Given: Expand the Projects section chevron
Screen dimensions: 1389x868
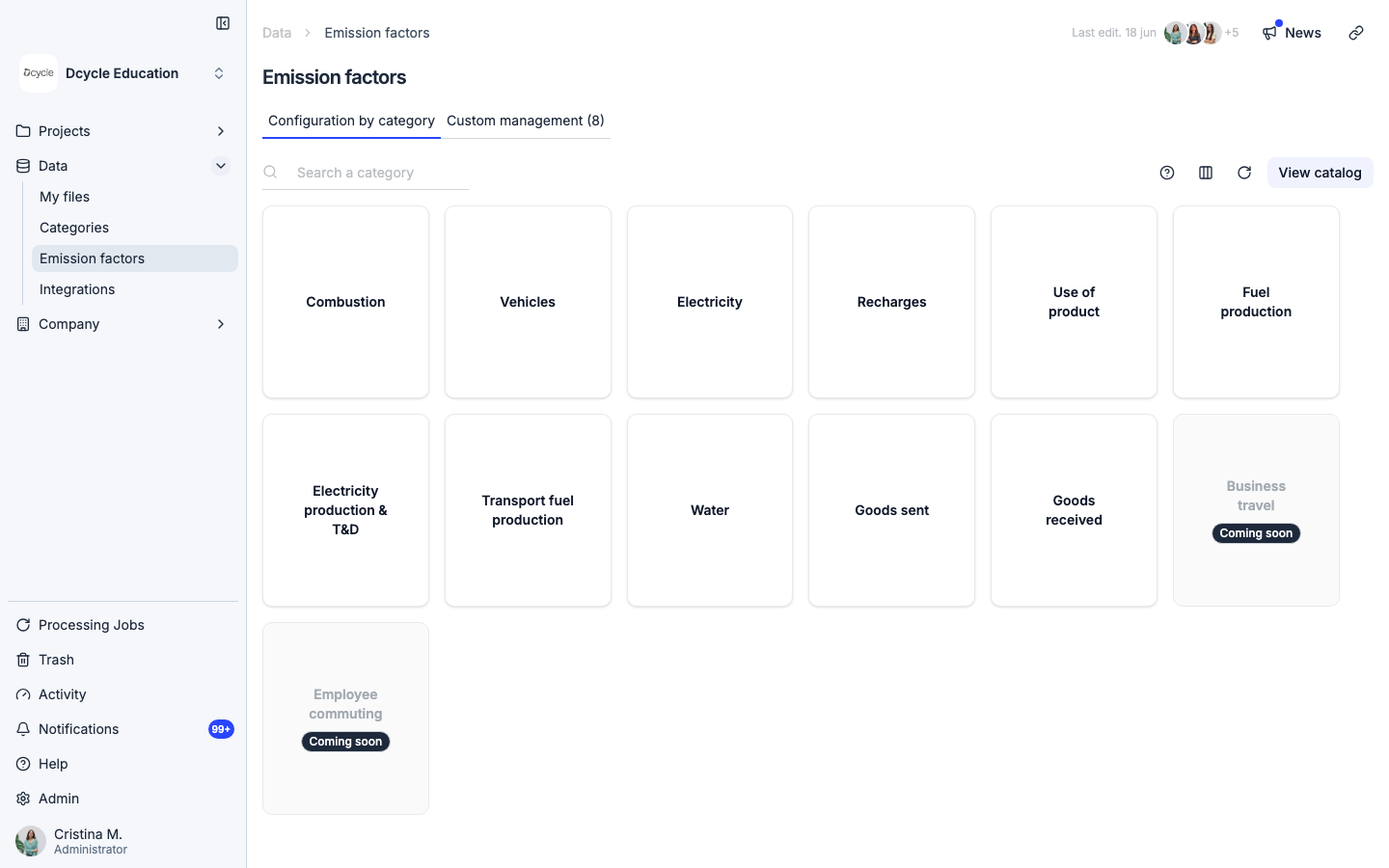Looking at the screenshot, I should pos(221,131).
